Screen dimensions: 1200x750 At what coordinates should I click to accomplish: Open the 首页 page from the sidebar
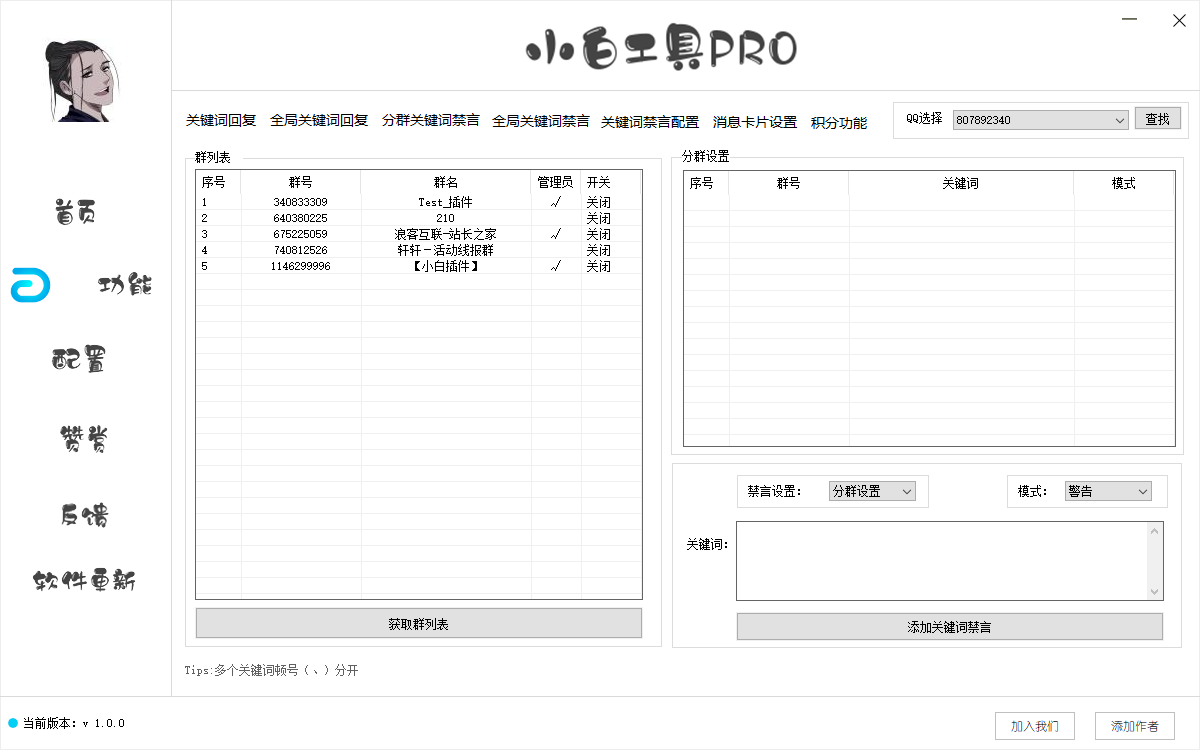coord(74,210)
